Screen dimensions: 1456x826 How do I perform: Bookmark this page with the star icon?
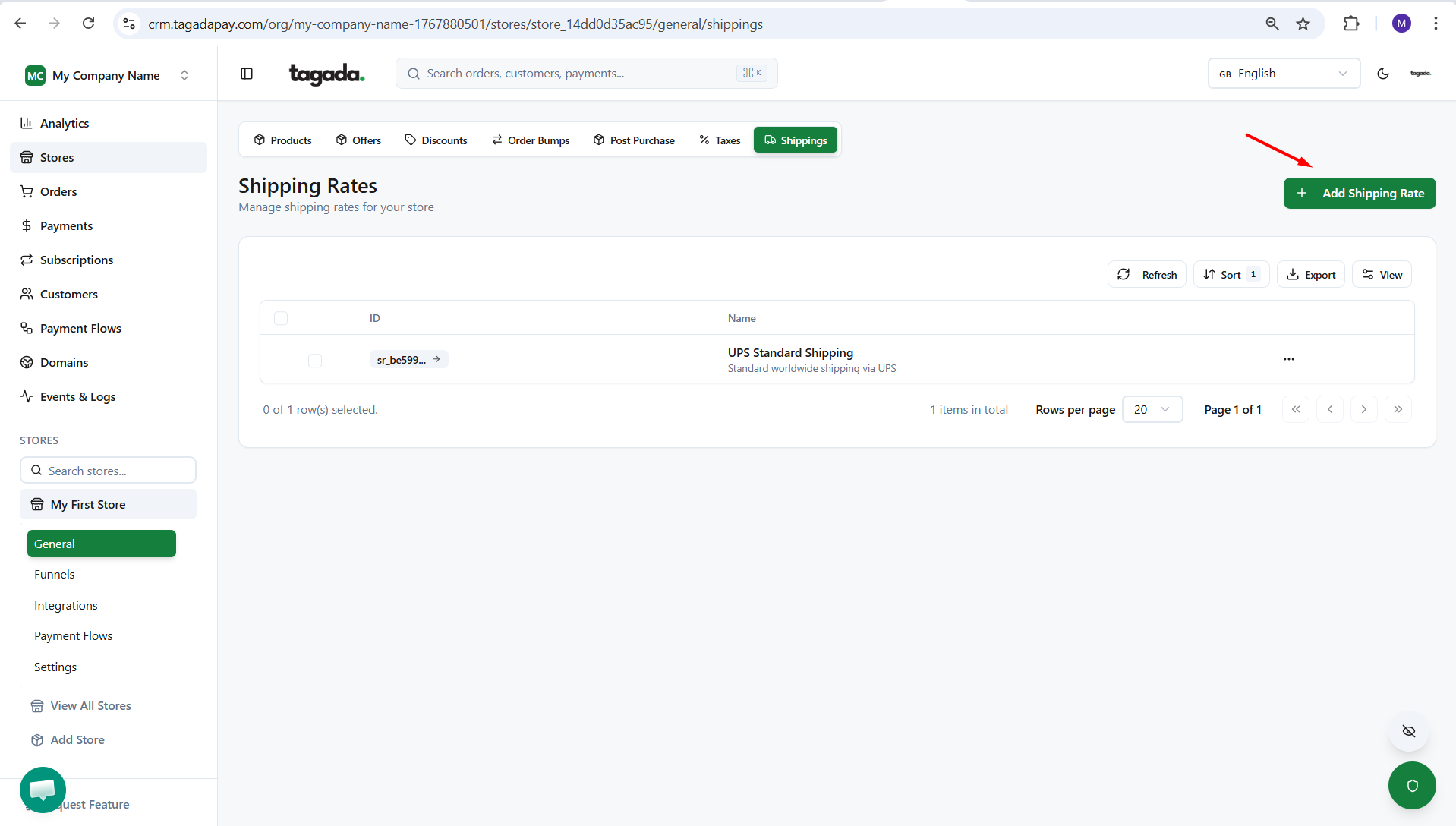point(1303,24)
